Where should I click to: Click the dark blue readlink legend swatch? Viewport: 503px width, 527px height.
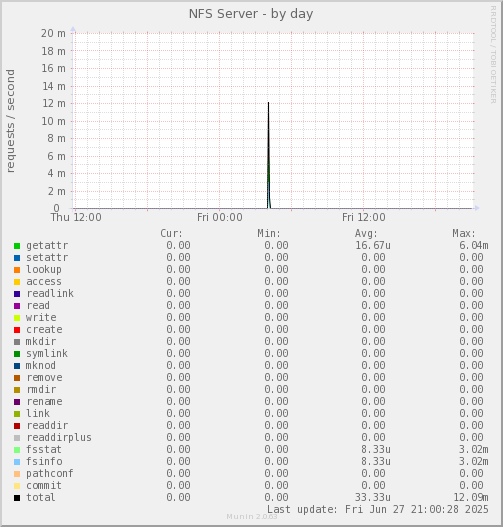tap(17, 294)
